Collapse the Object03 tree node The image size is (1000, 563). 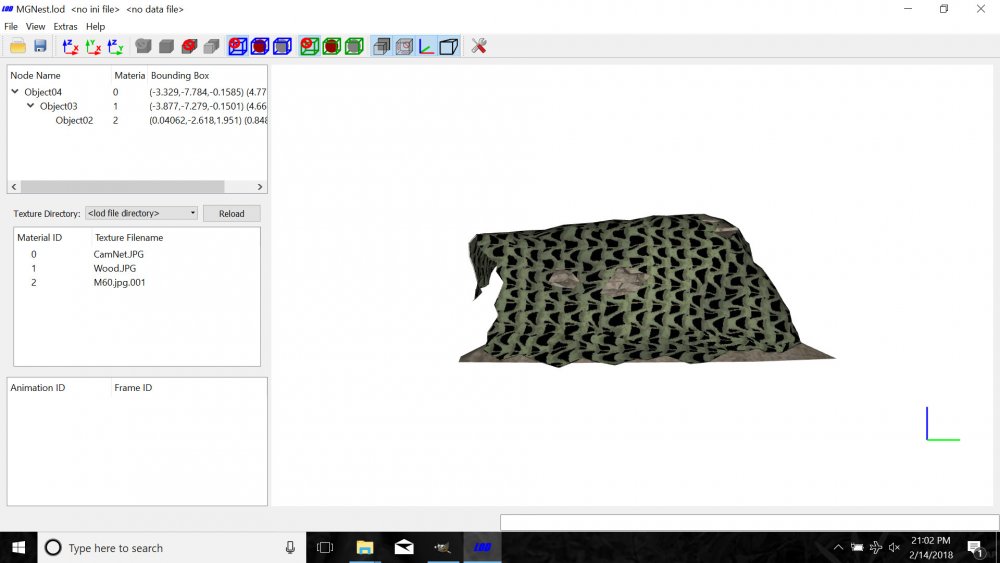pos(31,106)
